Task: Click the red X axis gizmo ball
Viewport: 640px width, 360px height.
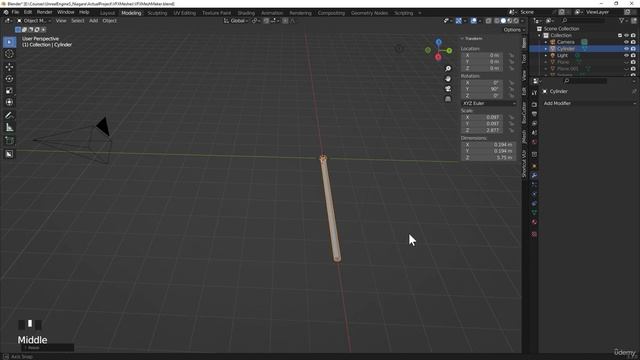Action: click(438, 57)
